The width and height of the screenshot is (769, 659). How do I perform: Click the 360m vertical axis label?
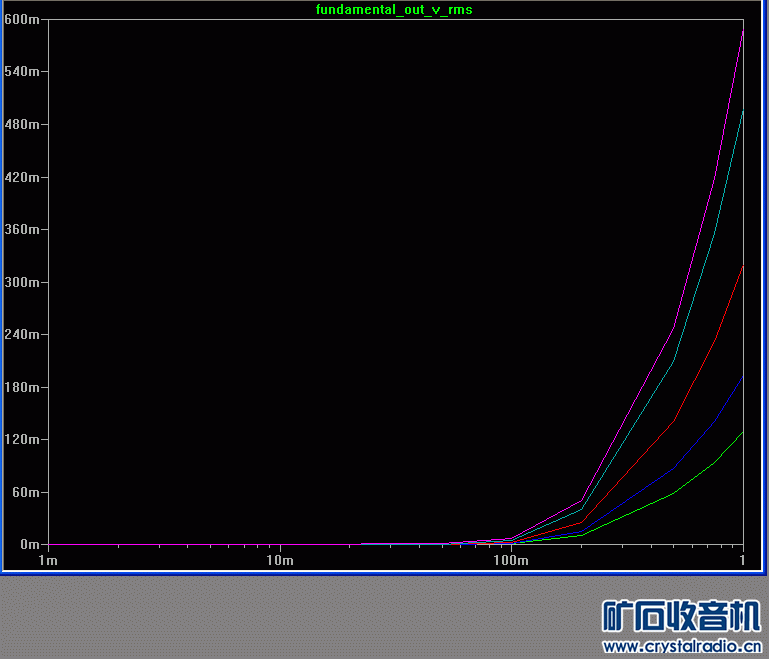coord(22,229)
